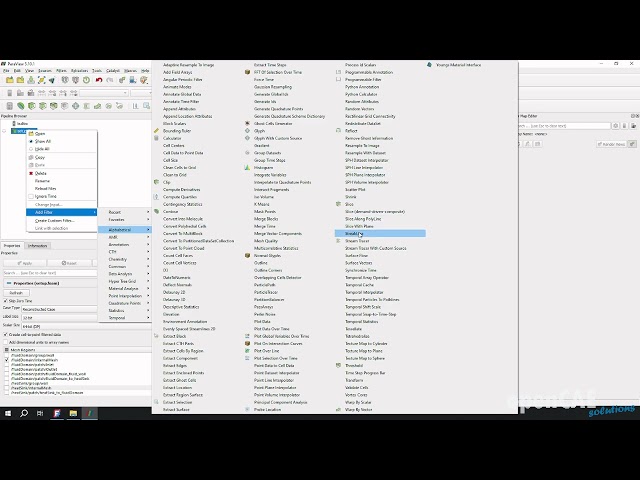The width and height of the screenshot is (640, 480).
Task: Click Histogram chart icon in filter list
Action: pos(247,167)
